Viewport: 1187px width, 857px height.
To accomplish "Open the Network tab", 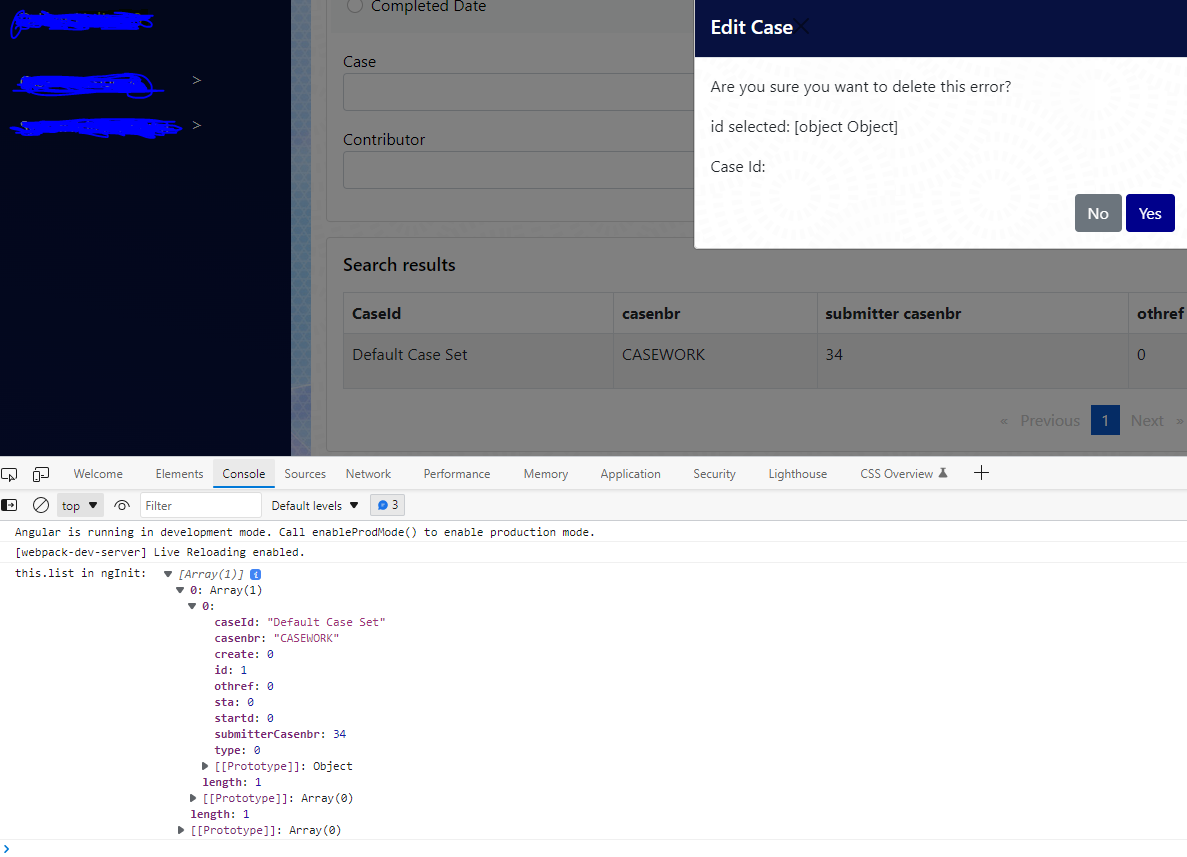I will tap(369, 474).
